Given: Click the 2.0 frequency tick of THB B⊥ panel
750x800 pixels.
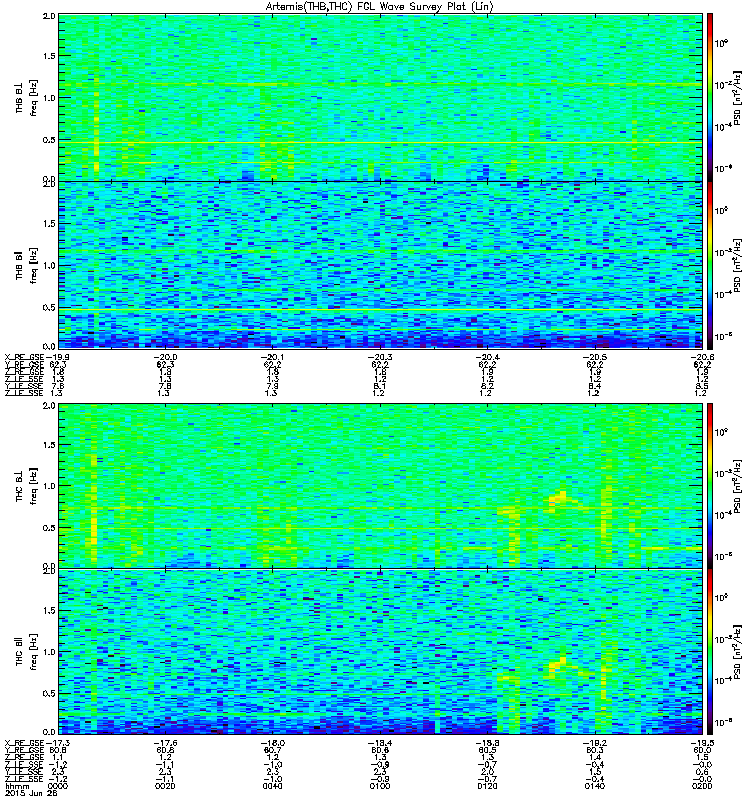Looking at the screenshot, I should tap(49, 16).
